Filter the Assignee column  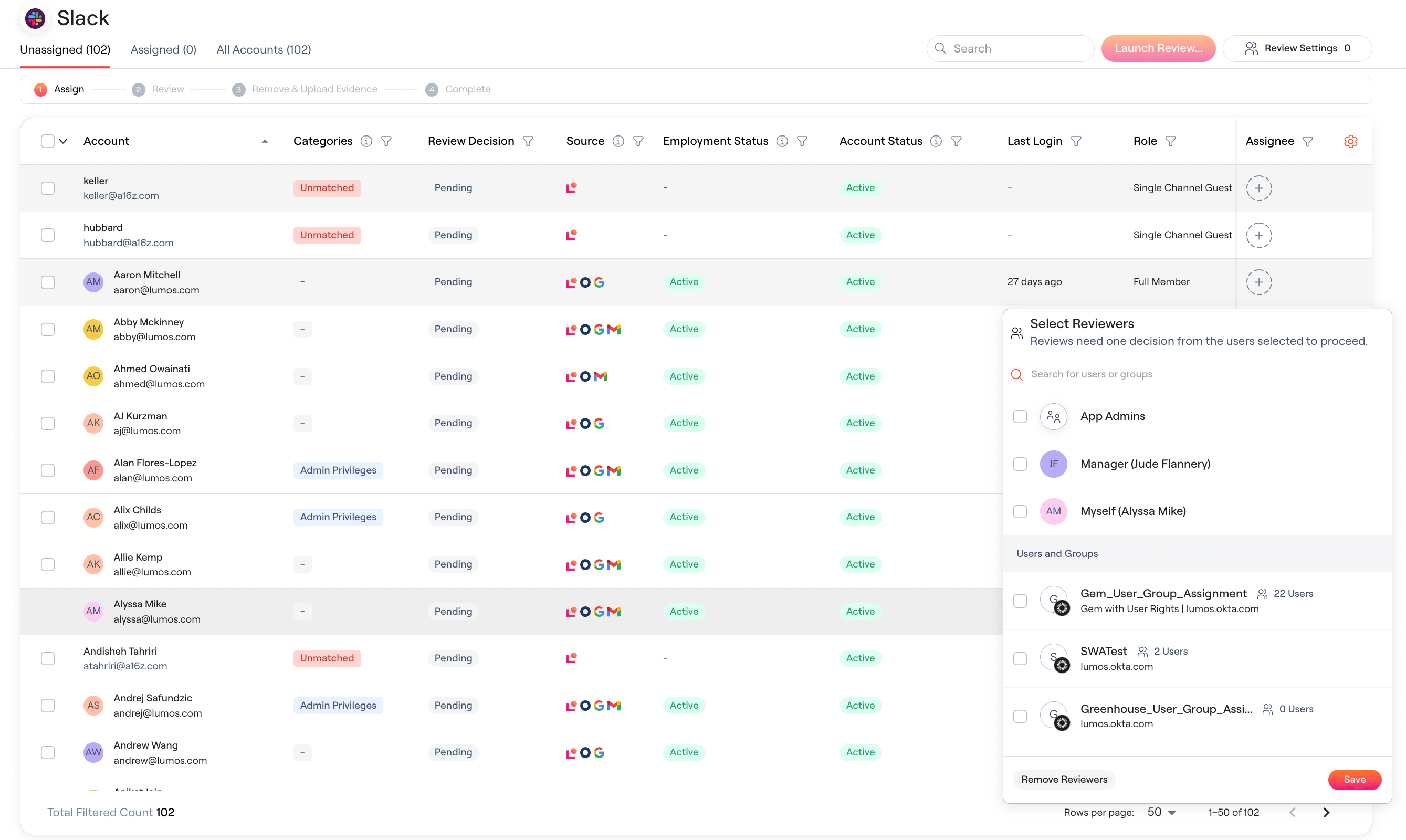(x=1307, y=142)
